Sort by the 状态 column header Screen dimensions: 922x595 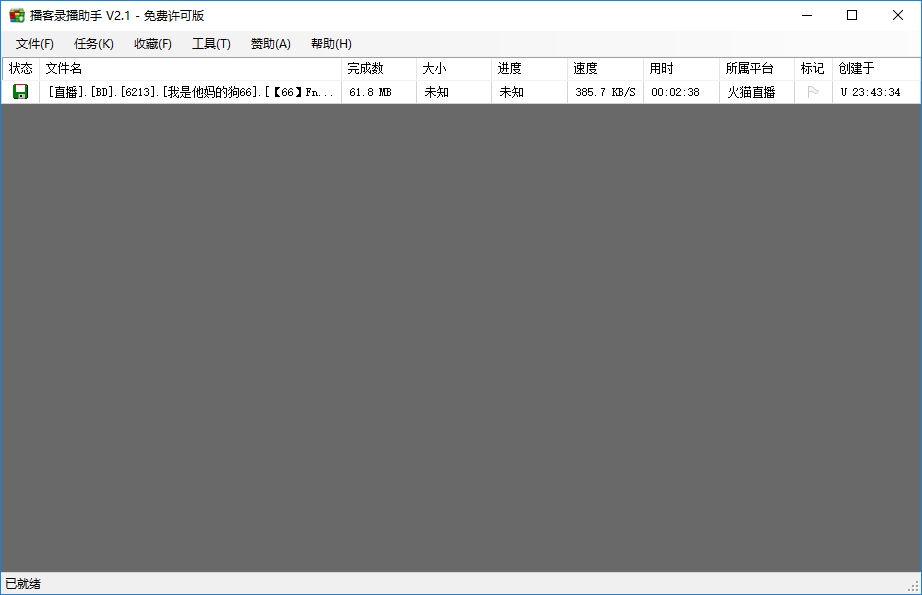[x=21, y=69]
